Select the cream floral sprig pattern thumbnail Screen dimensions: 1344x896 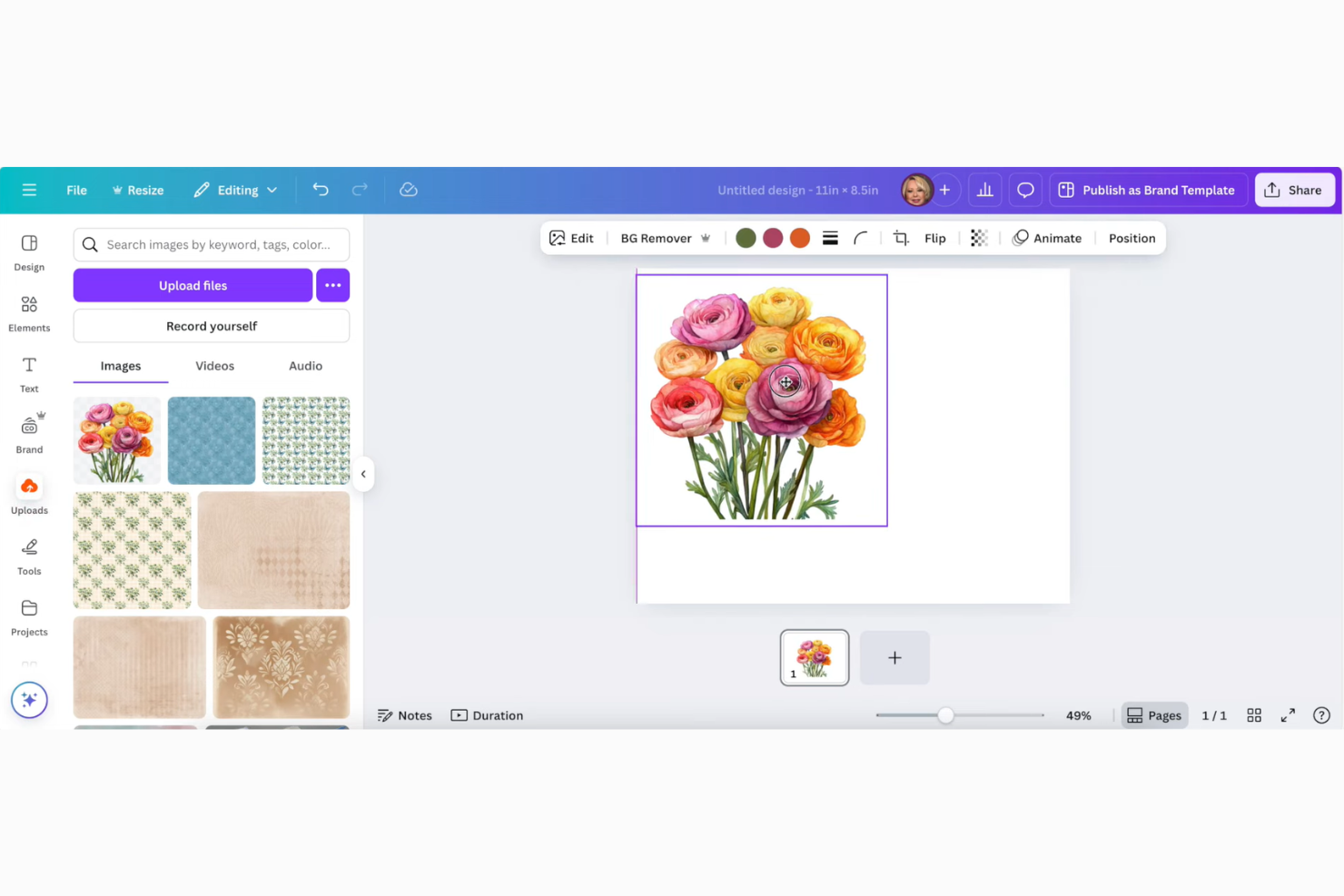pyautogui.click(x=133, y=550)
